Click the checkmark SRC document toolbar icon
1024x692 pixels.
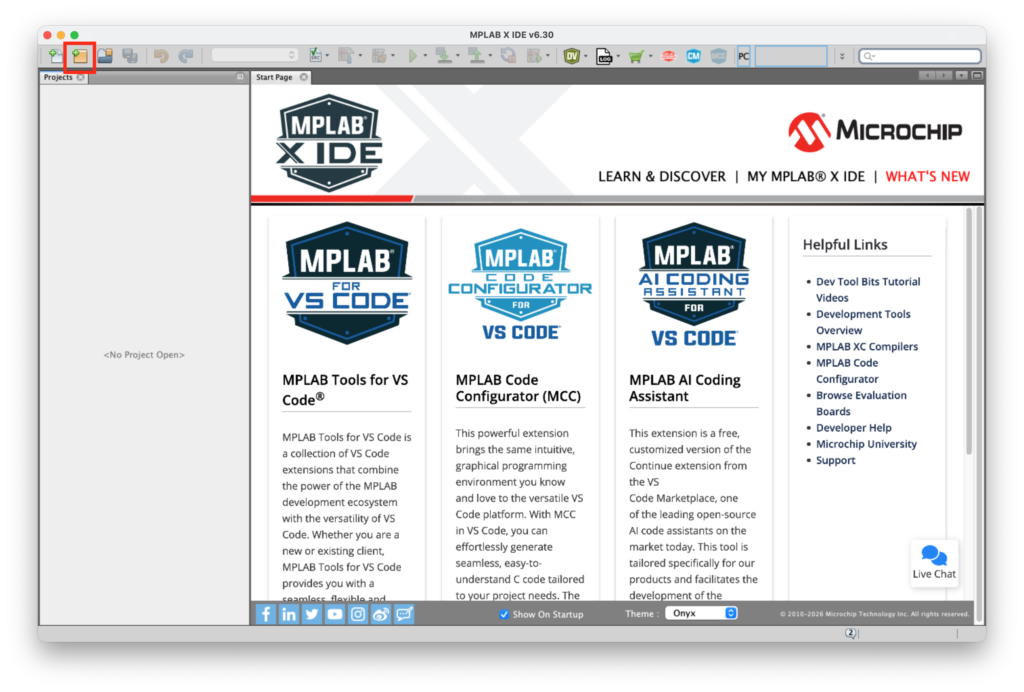click(x=315, y=56)
